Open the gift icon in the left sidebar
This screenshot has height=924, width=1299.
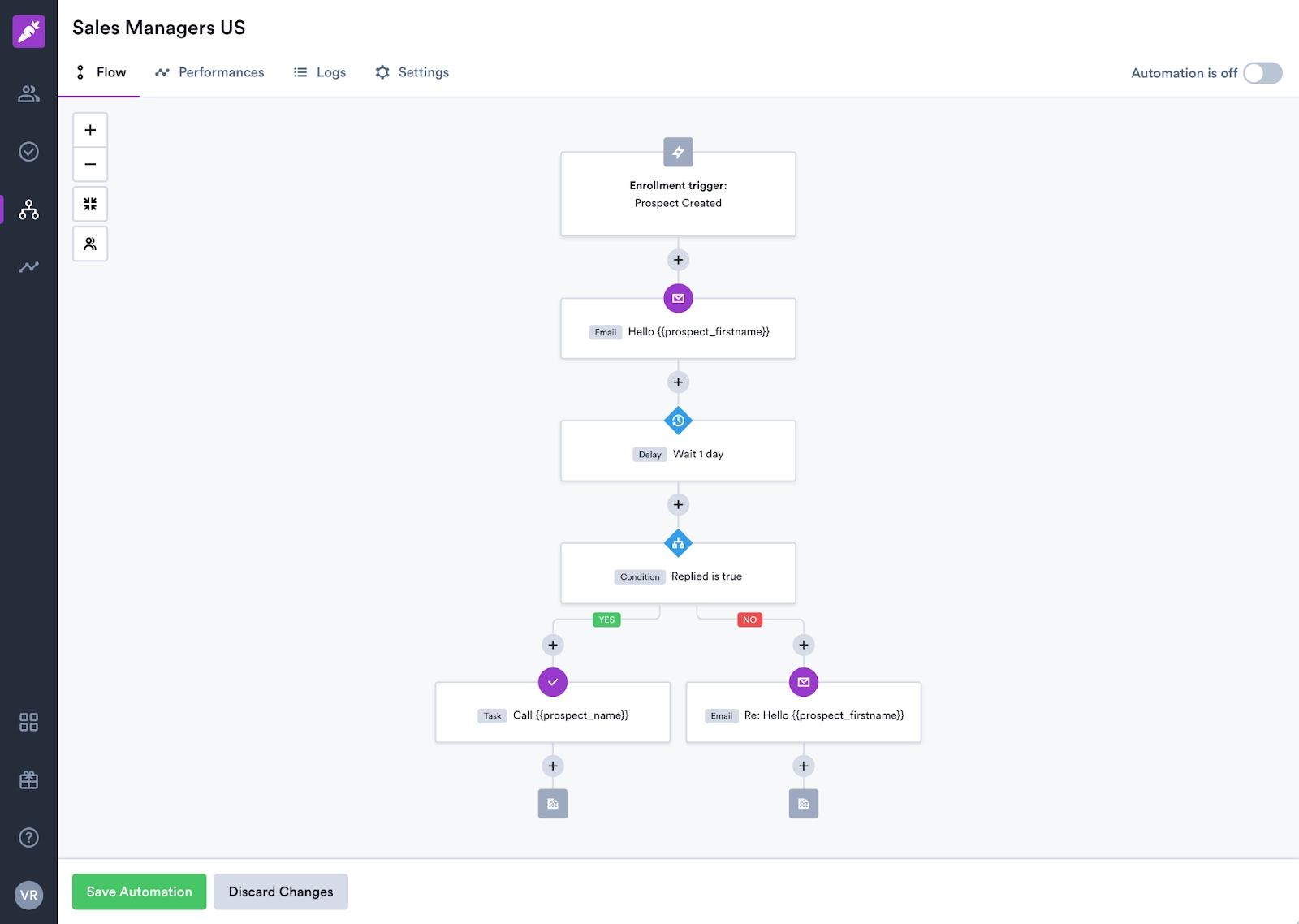pyautogui.click(x=28, y=779)
